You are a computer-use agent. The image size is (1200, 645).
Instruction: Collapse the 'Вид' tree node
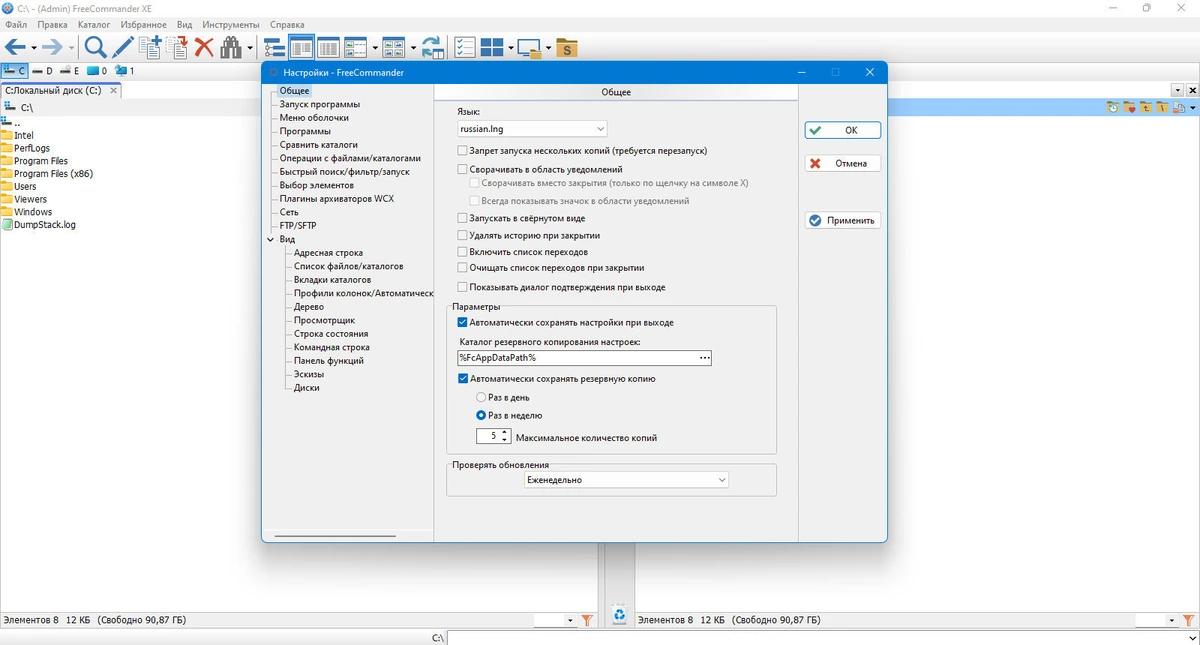pos(271,240)
